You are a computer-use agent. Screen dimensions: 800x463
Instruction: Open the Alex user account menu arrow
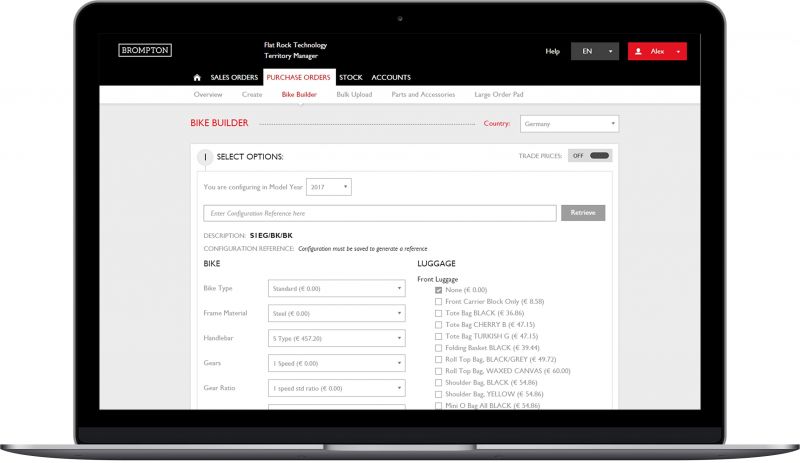point(678,51)
